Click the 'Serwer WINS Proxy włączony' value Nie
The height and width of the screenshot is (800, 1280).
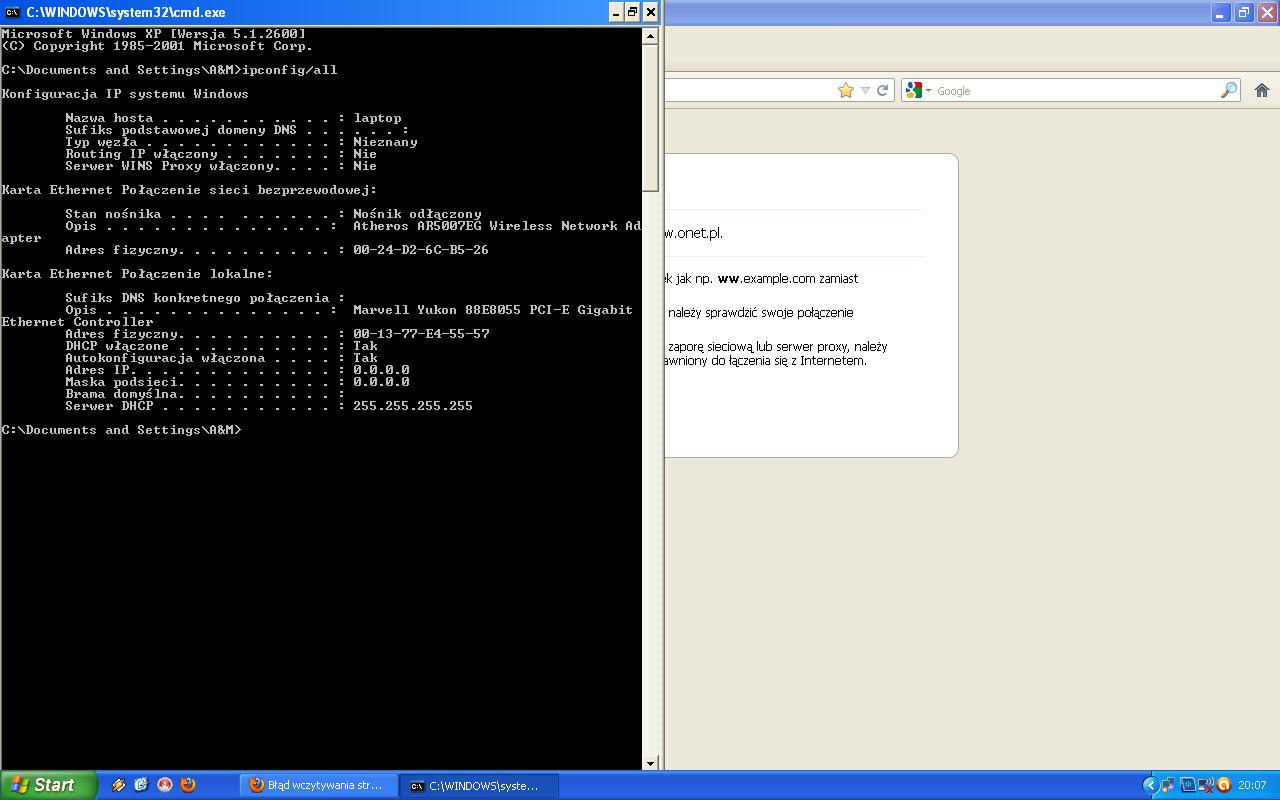point(365,166)
